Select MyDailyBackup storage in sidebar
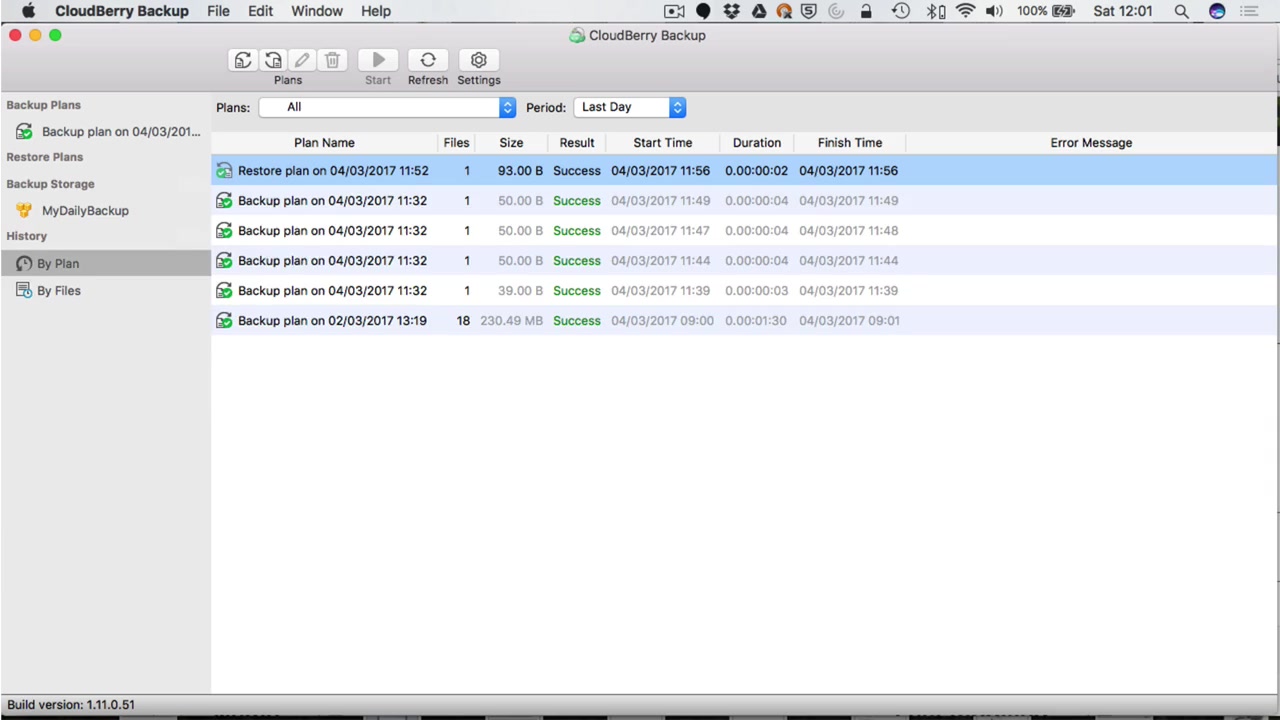This screenshot has width=1280, height=720. click(106, 211)
